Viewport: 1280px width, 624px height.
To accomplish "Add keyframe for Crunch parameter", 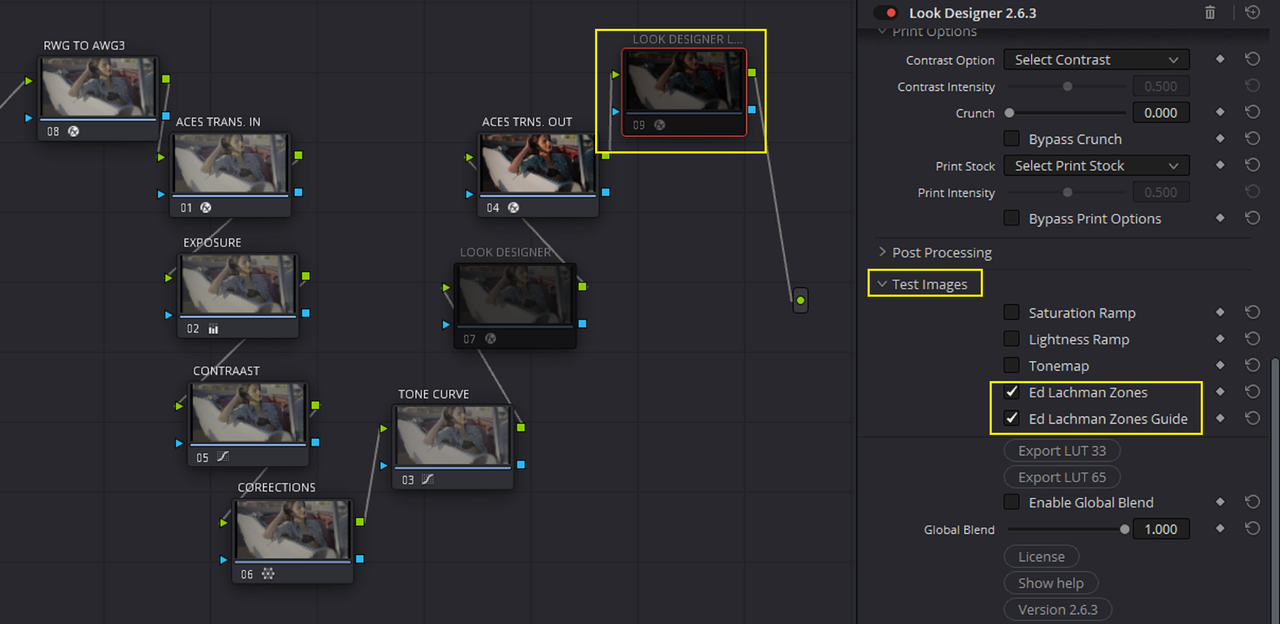I will 1220,113.
